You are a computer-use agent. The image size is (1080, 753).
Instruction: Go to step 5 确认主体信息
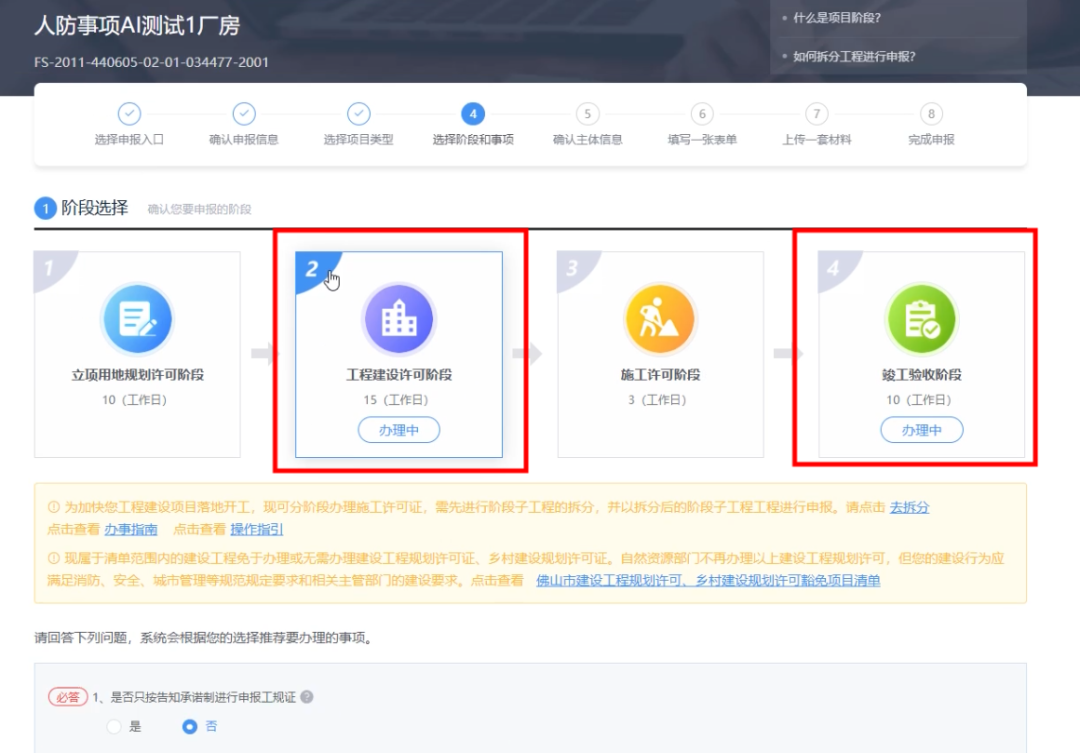587,114
